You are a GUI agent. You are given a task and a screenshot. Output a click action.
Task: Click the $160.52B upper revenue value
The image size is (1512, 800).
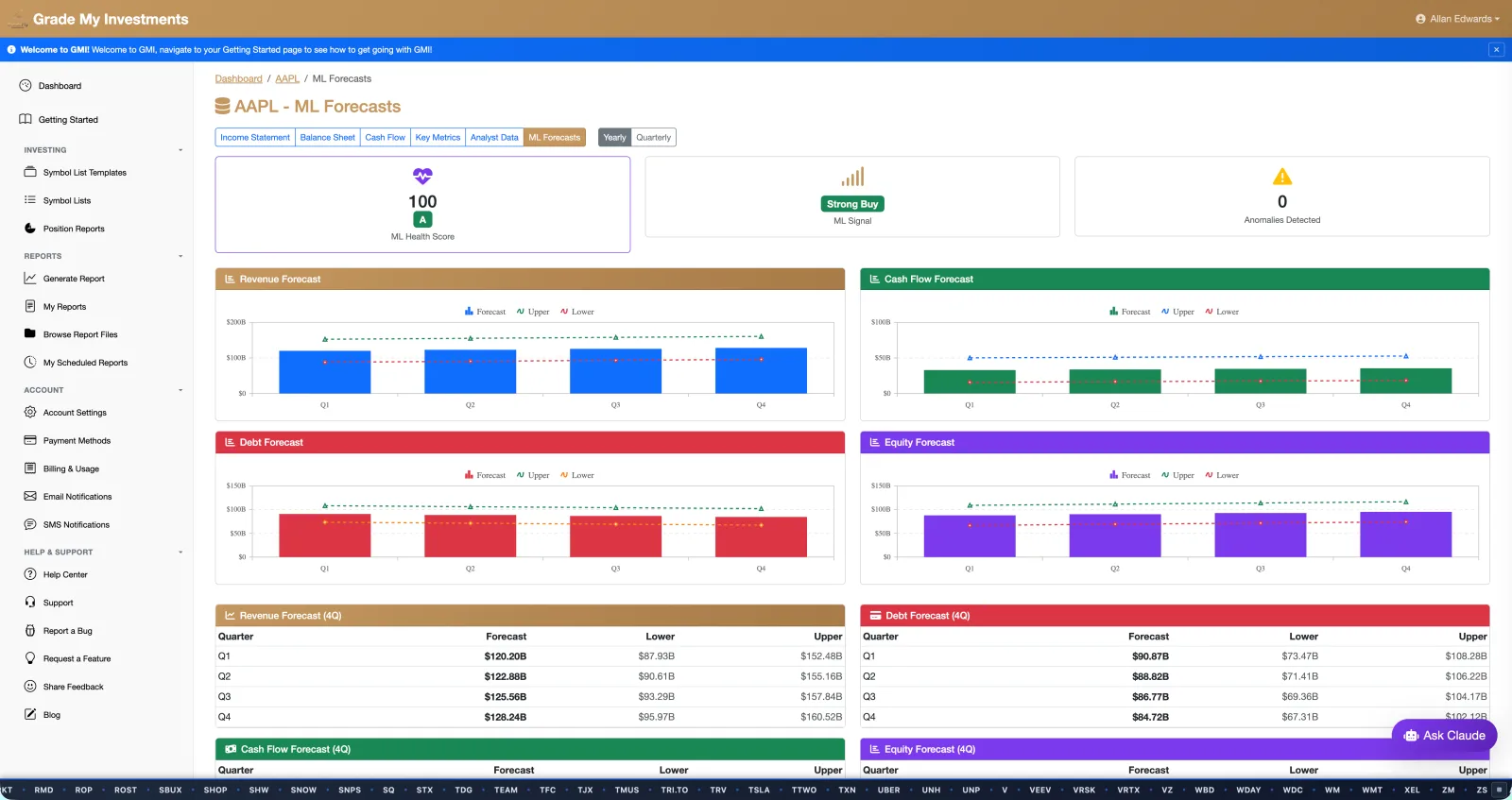(x=821, y=717)
